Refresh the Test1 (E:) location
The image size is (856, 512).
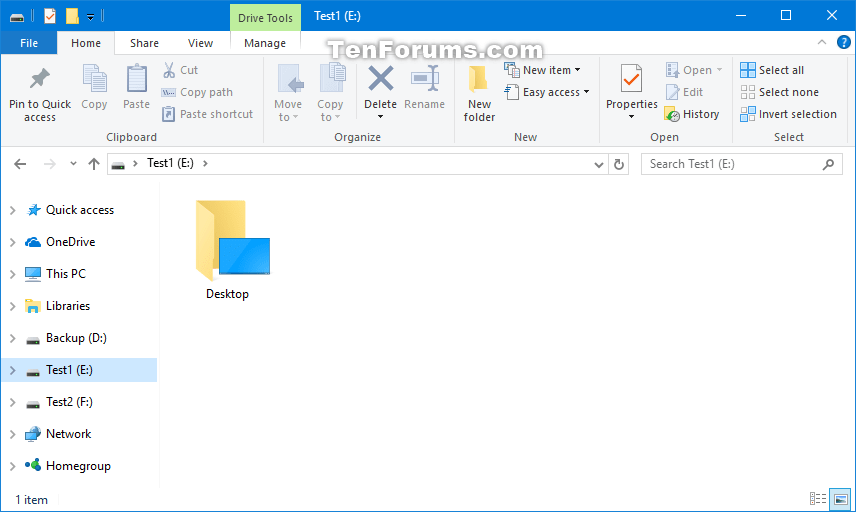[619, 164]
